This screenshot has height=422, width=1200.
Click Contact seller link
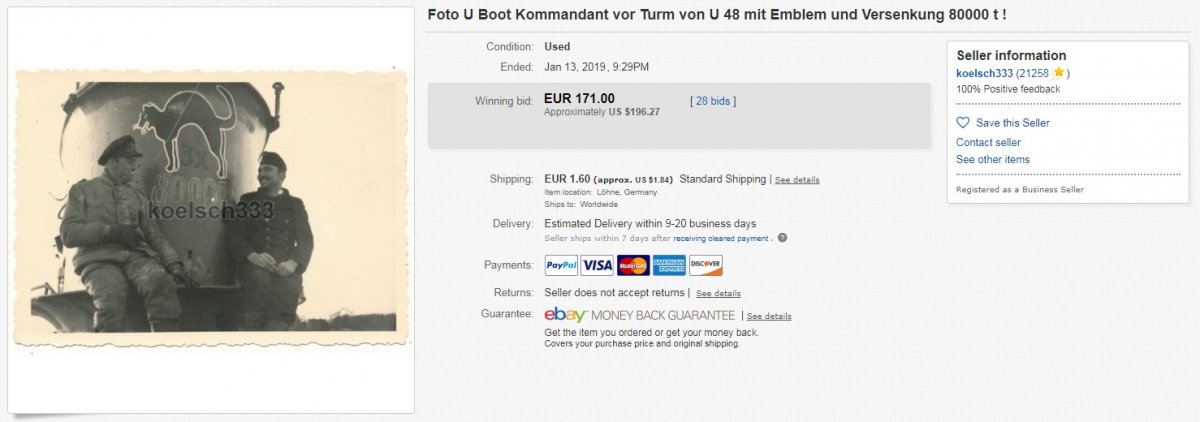(988, 142)
